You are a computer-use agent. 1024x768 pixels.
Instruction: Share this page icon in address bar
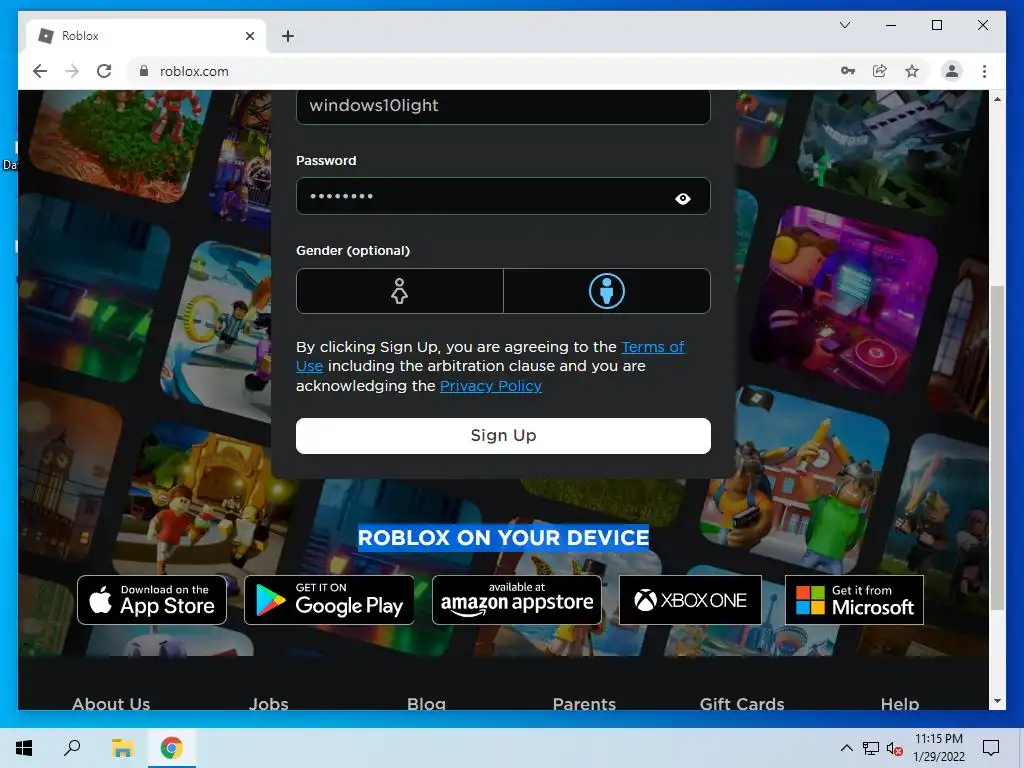pyautogui.click(x=880, y=71)
